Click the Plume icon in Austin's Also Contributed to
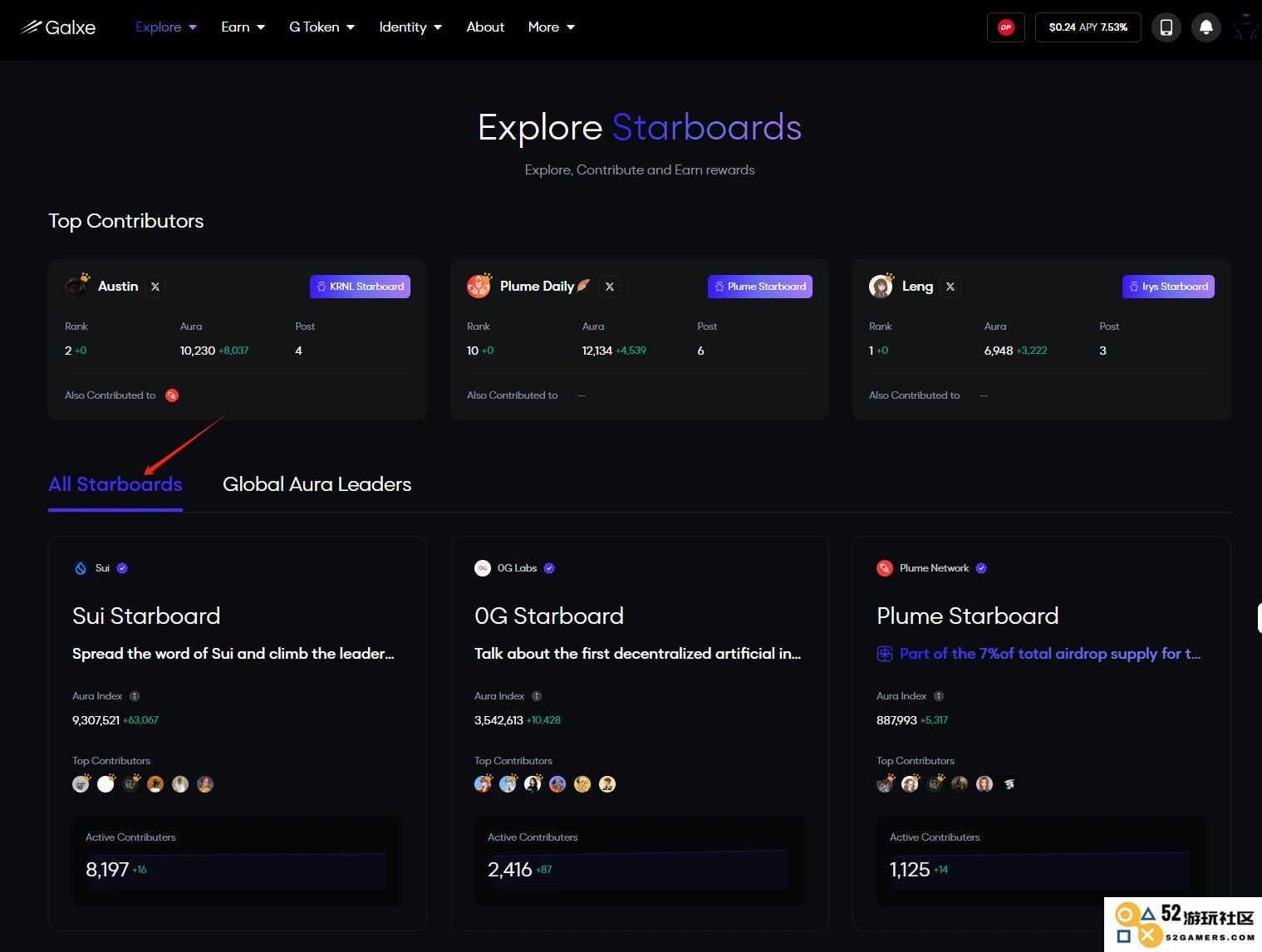 tap(172, 395)
